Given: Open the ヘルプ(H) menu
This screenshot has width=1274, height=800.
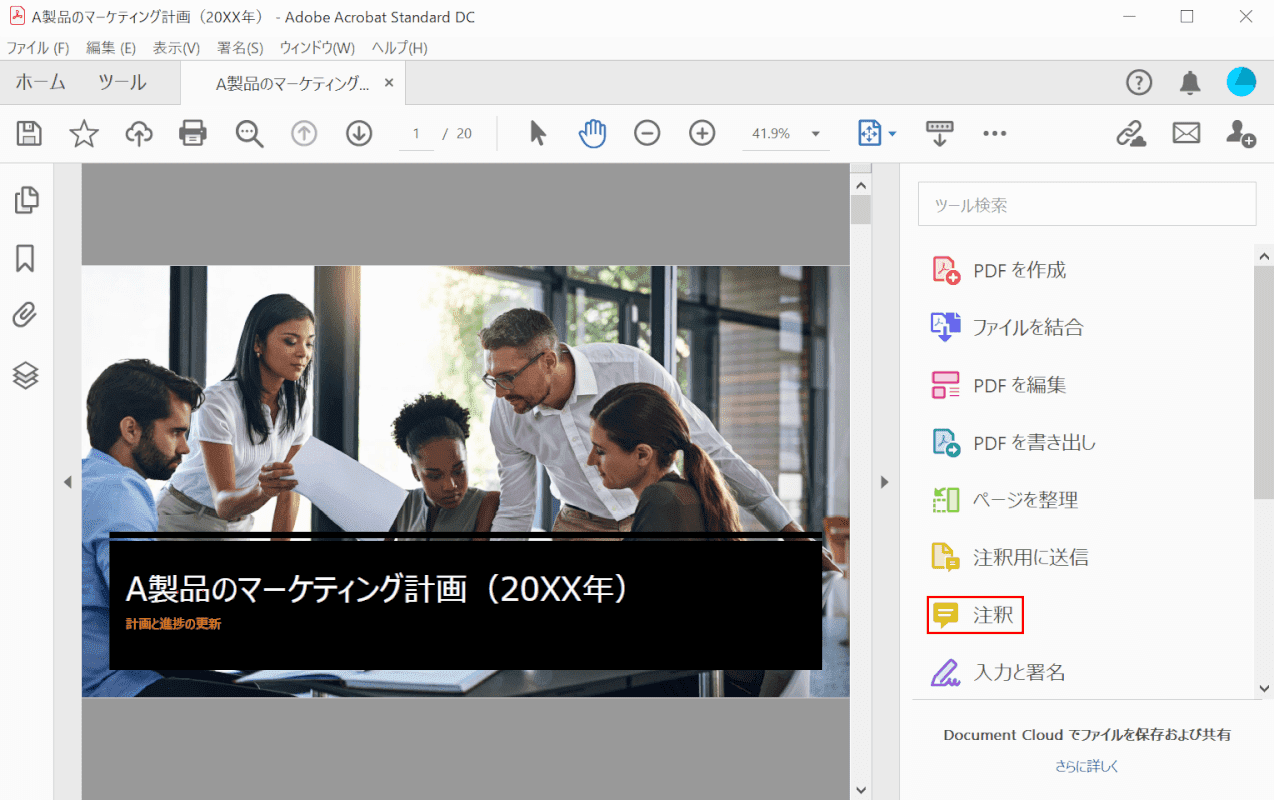Looking at the screenshot, I should tap(400, 47).
